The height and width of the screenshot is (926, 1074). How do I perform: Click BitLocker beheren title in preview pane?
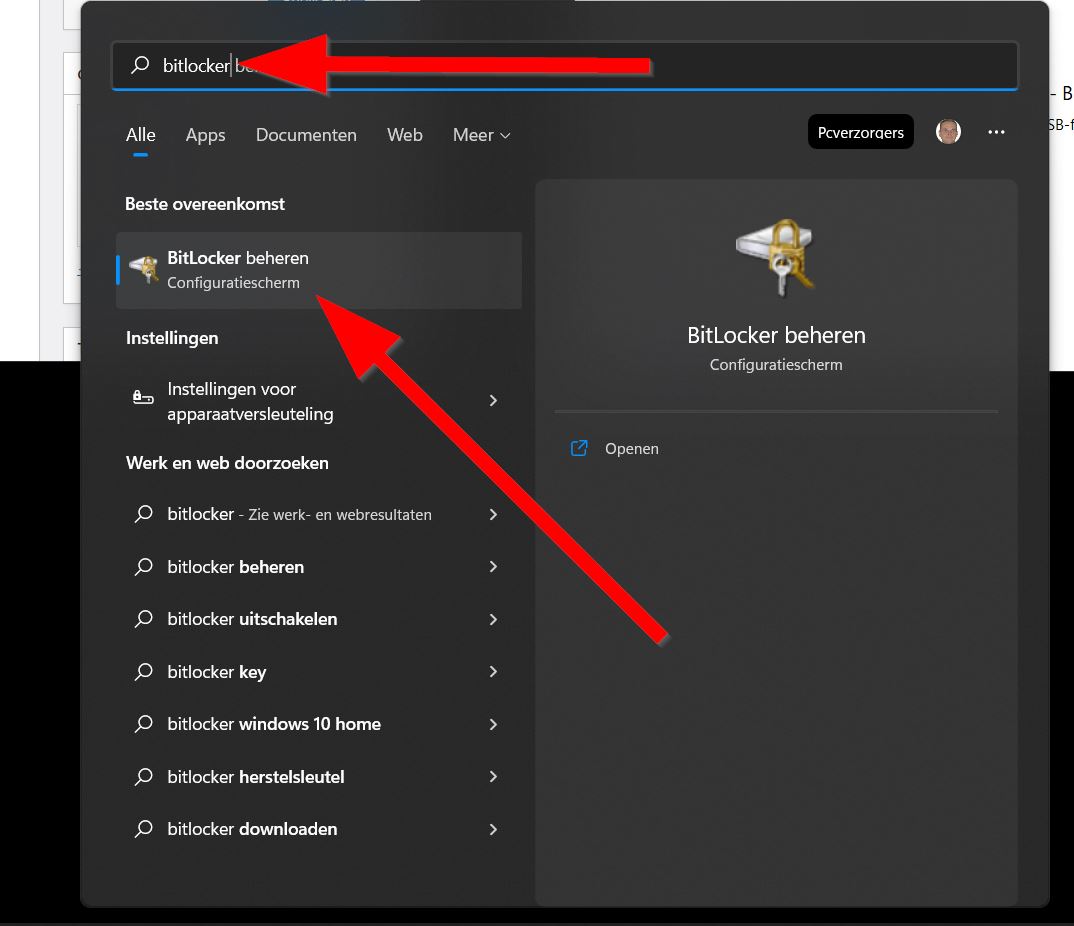(776, 336)
